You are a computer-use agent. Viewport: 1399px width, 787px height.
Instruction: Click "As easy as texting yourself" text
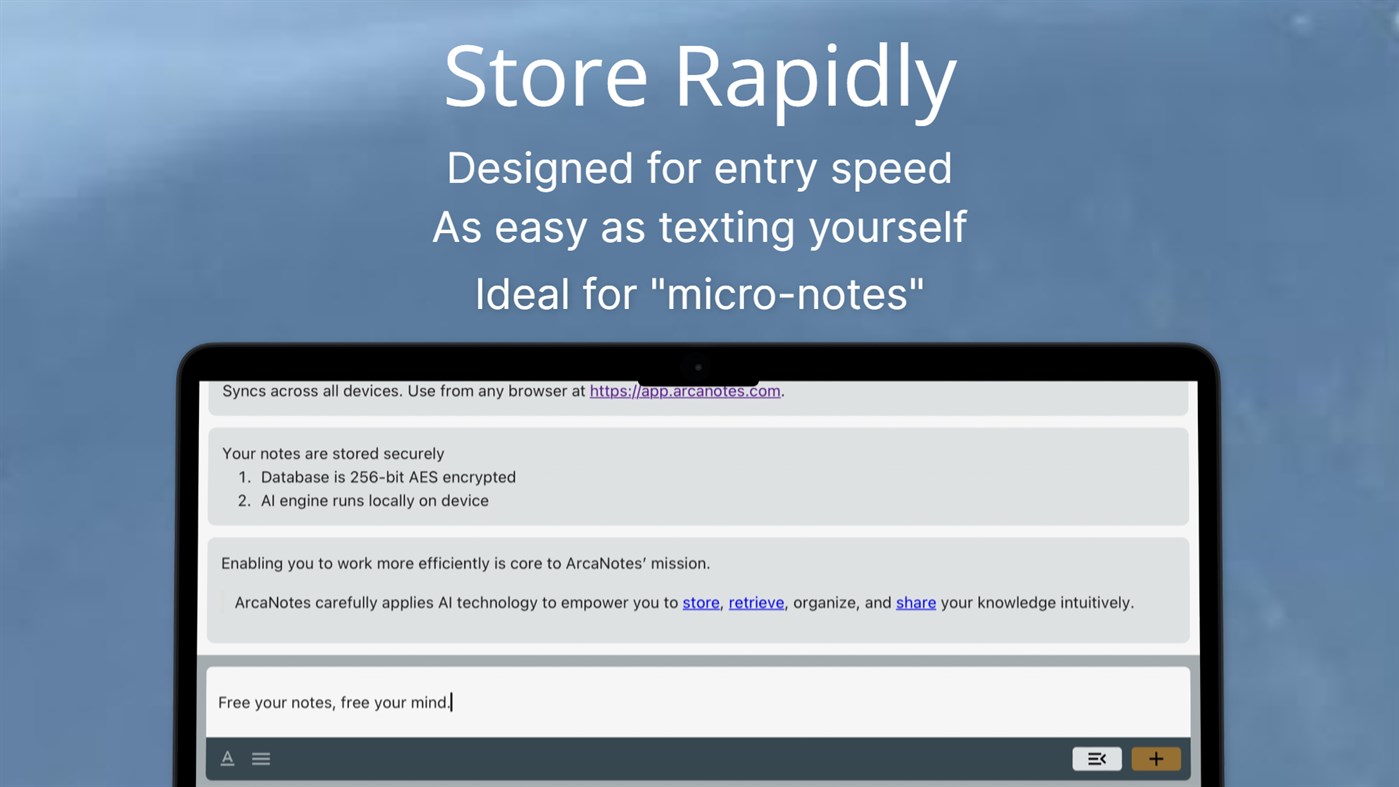(699, 228)
